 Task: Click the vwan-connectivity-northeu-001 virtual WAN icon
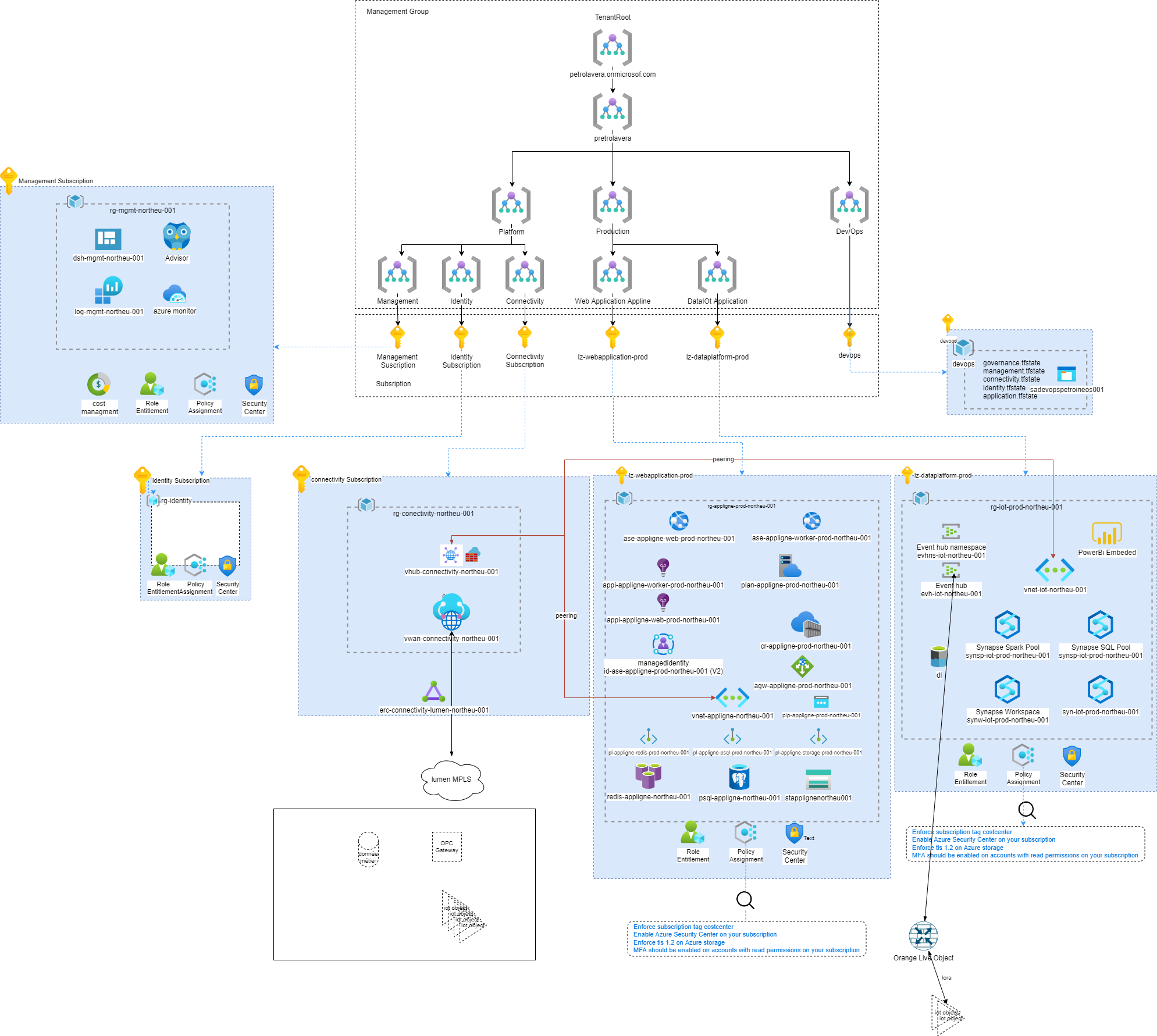click(x=451, y=612)
